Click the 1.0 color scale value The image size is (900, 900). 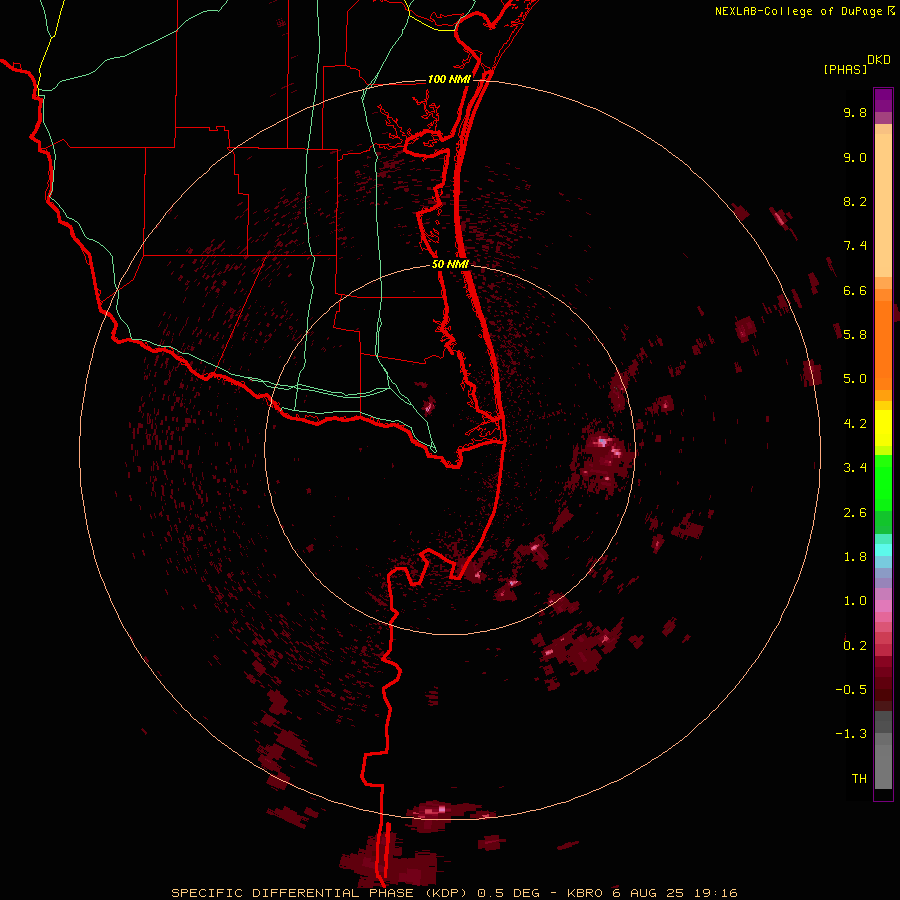[x=855, y=600]
